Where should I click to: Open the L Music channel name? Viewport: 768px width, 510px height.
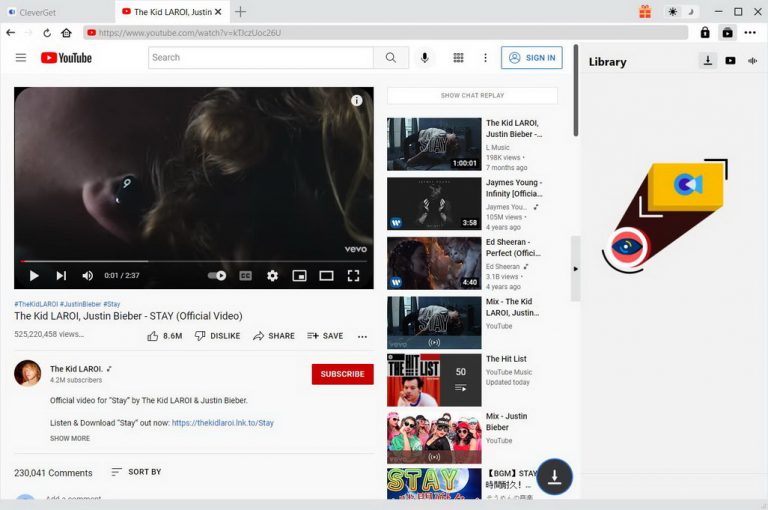(498, 147)
